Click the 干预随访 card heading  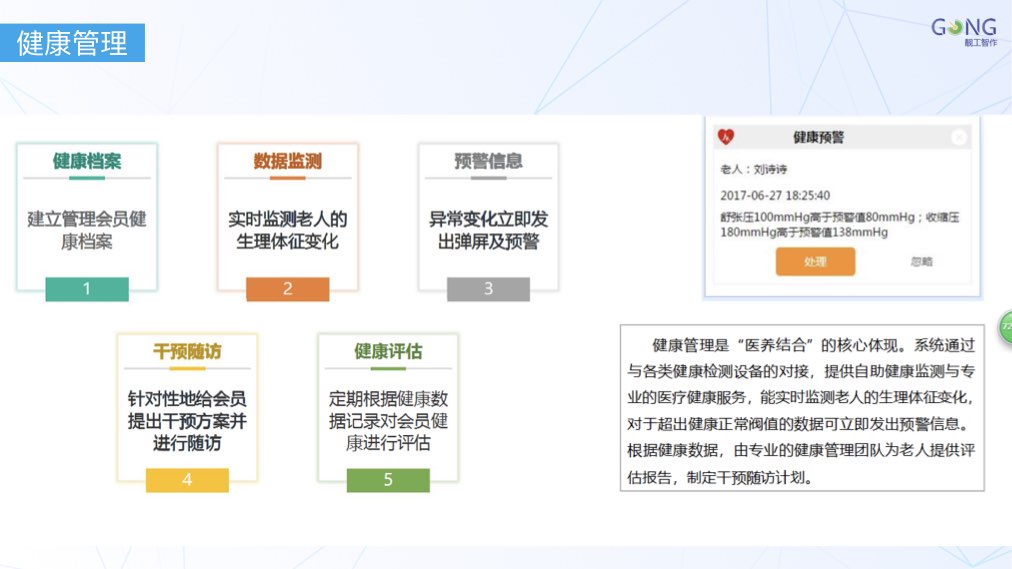pyautogui.click(x=187, y=352)
